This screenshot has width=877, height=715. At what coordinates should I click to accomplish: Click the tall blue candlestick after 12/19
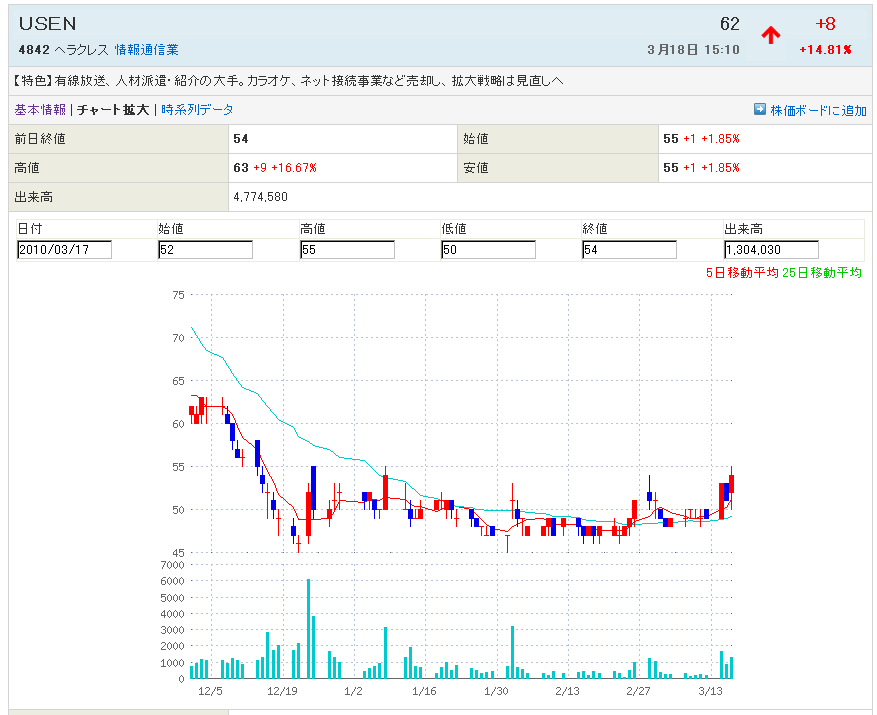pos(313,488)
